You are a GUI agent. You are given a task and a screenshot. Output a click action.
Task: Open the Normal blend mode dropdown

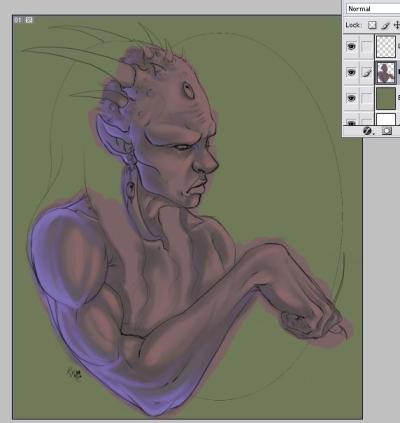[373, 9]
